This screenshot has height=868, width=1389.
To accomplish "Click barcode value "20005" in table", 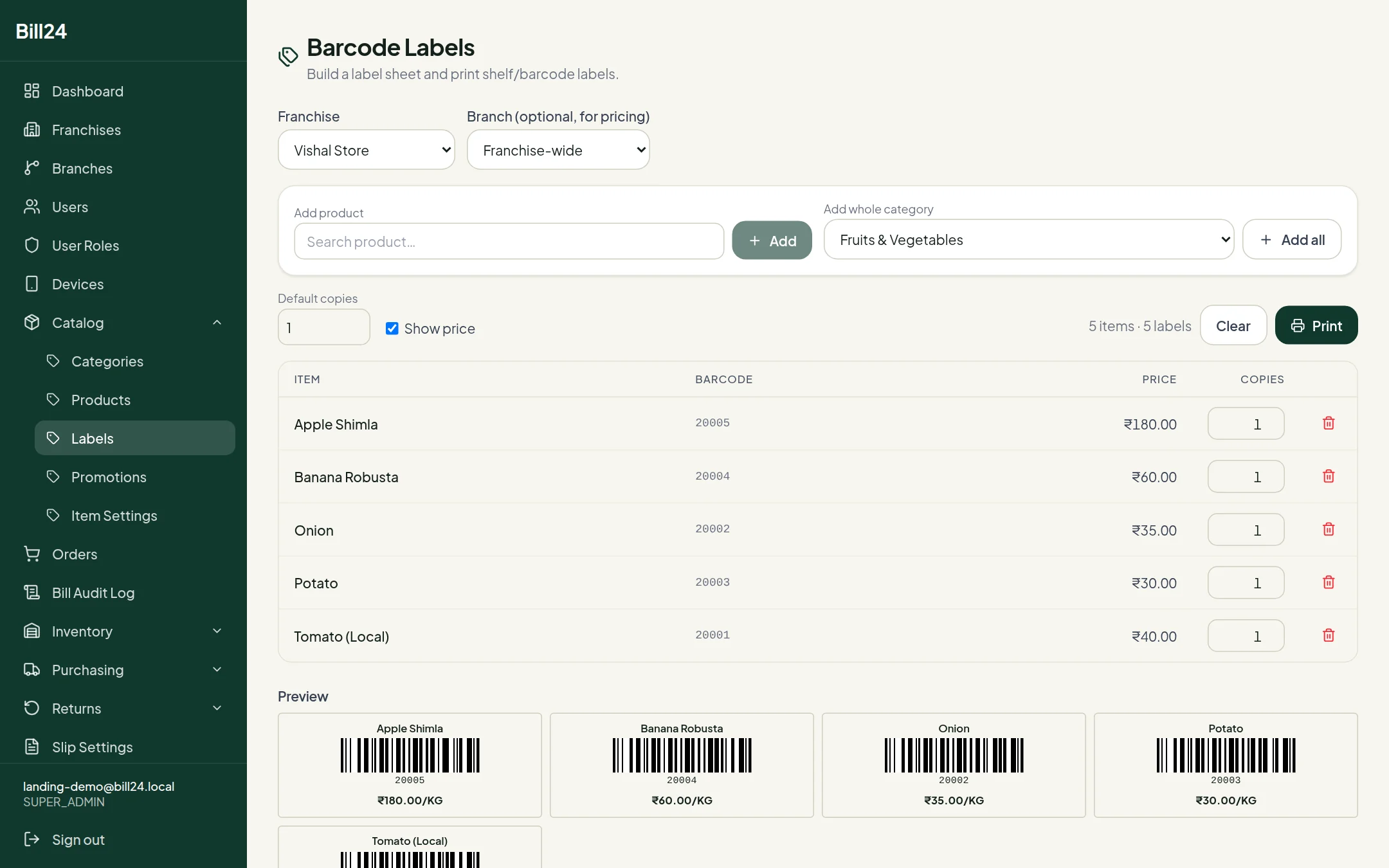I will 713,422.
